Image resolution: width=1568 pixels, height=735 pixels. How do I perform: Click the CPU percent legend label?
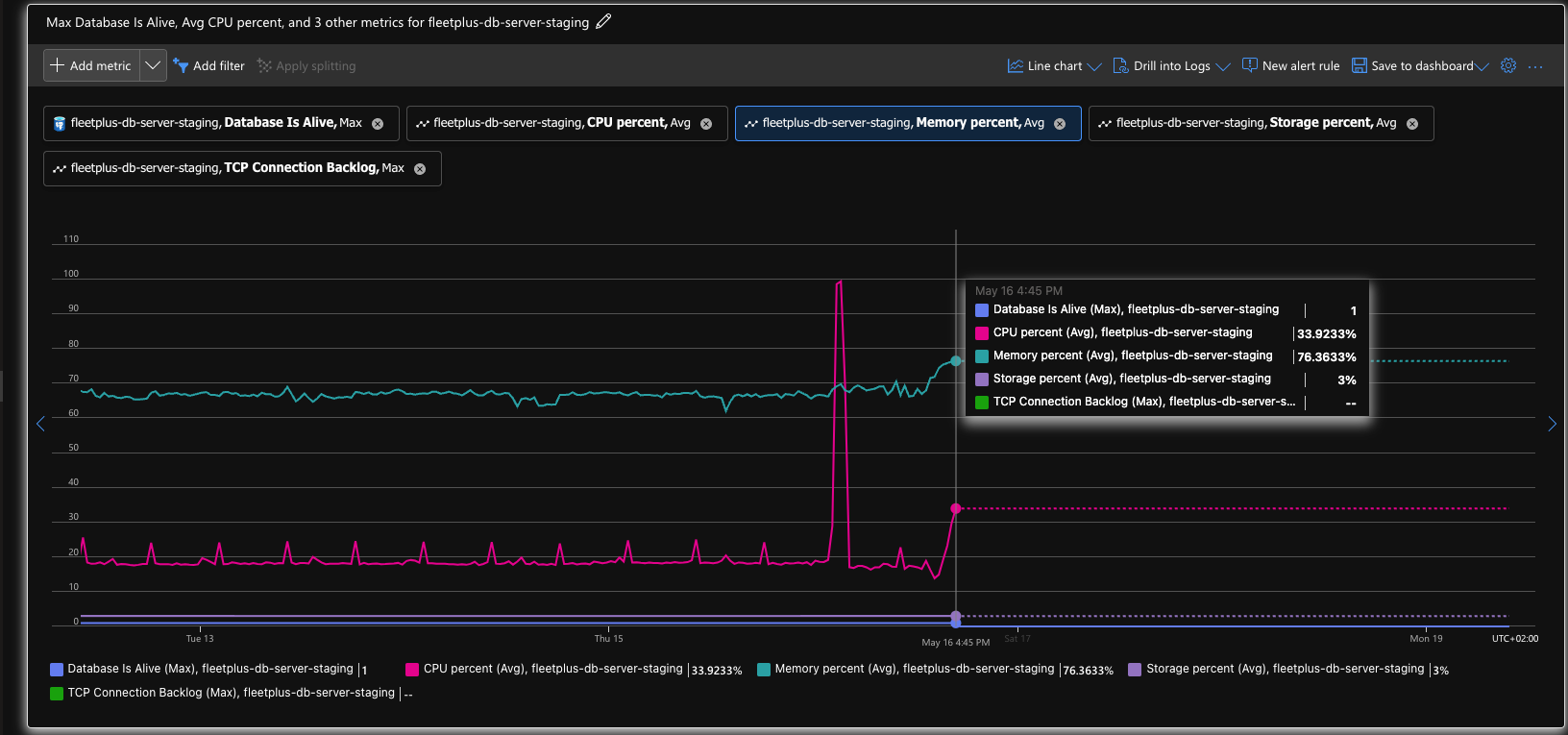tap(553, 669)
